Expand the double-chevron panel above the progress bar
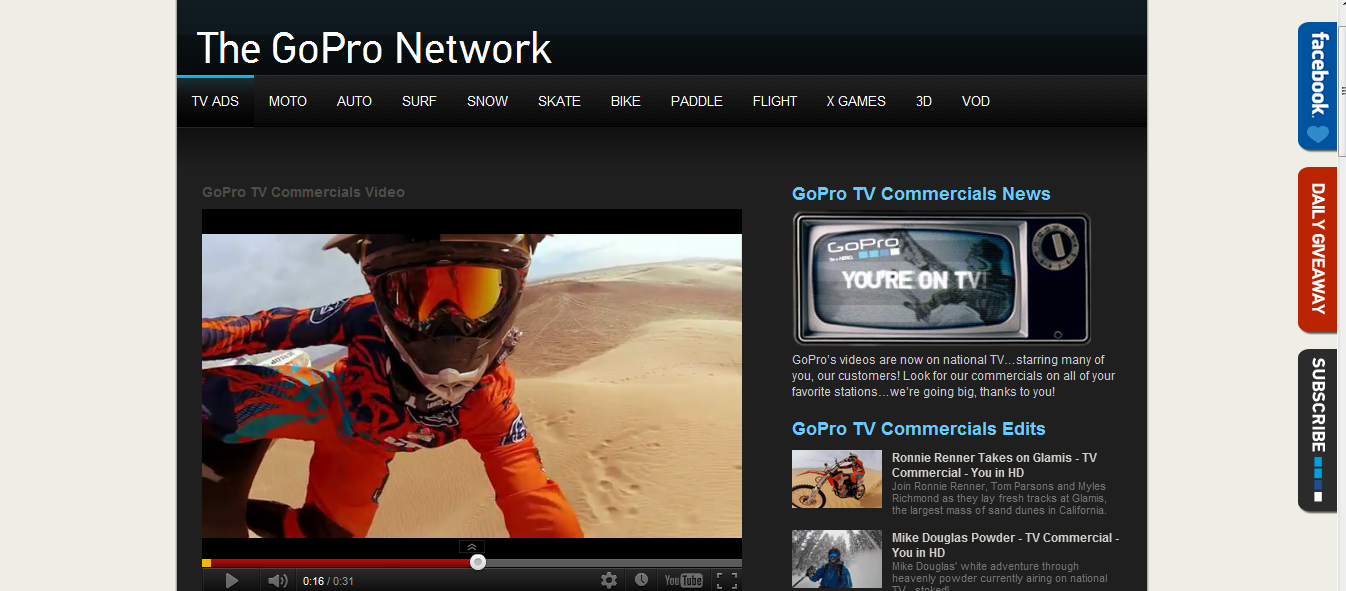Viewport: 1346px width, 591px height. tap(472, 547)
